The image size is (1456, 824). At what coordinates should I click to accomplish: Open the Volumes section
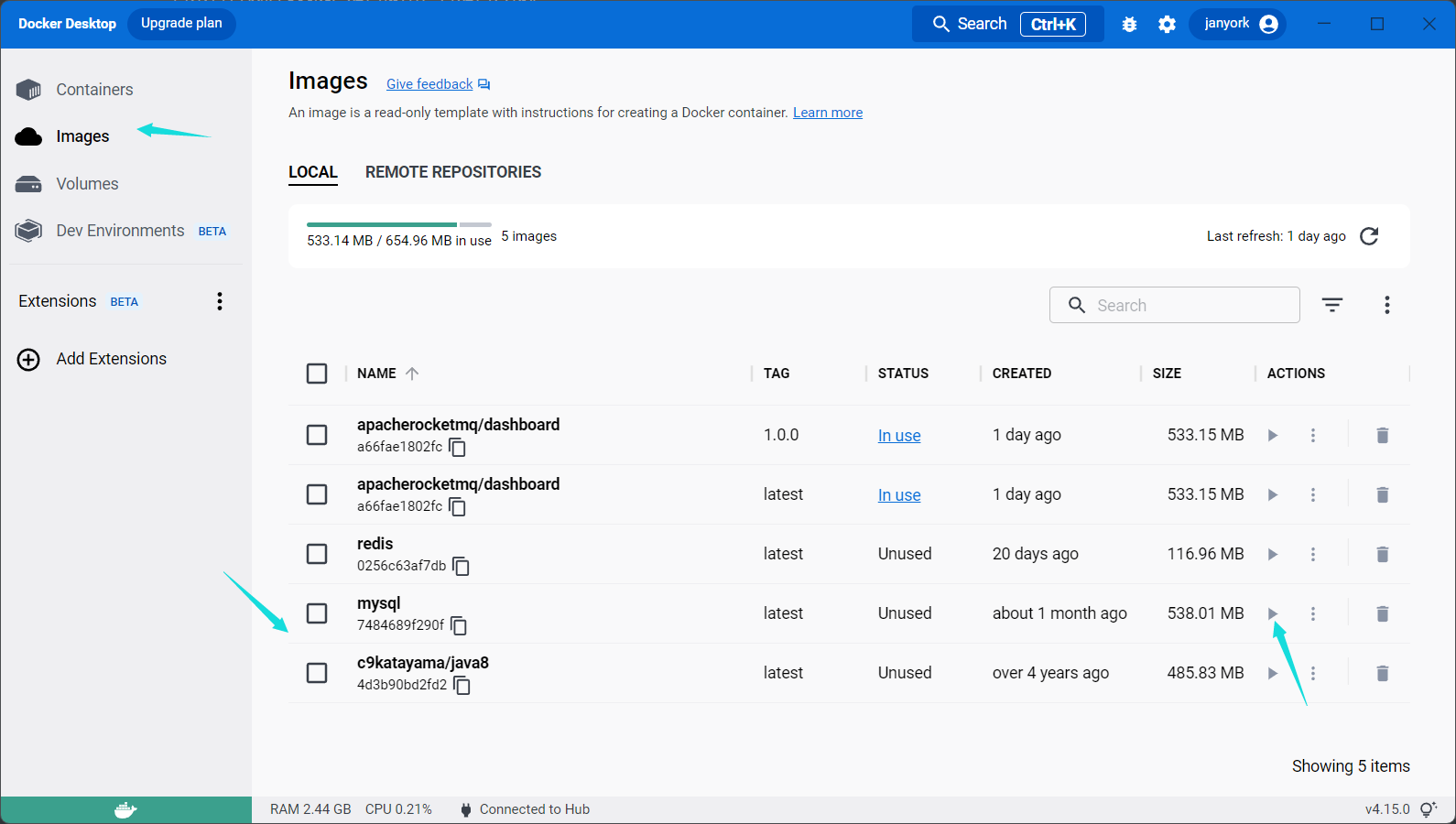(x=68, y=184)
